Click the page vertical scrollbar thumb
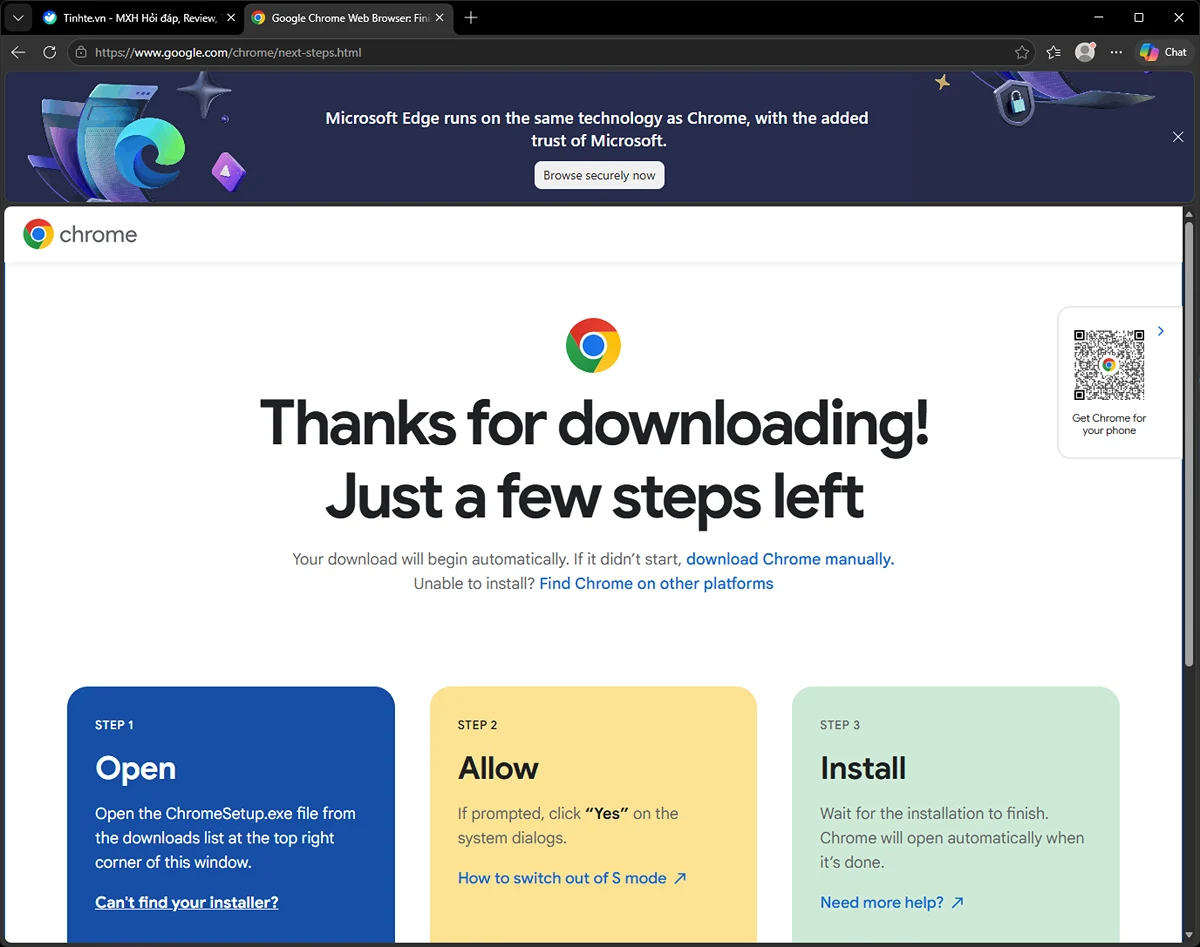Image resolution: width=1200 pixels, height=947 pixels. (x=1190, y=445)
